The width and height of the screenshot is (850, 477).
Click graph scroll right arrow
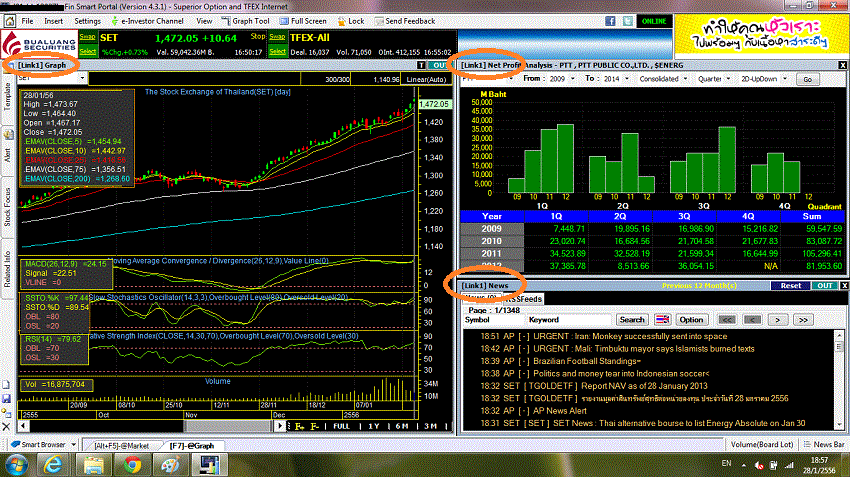280,426
